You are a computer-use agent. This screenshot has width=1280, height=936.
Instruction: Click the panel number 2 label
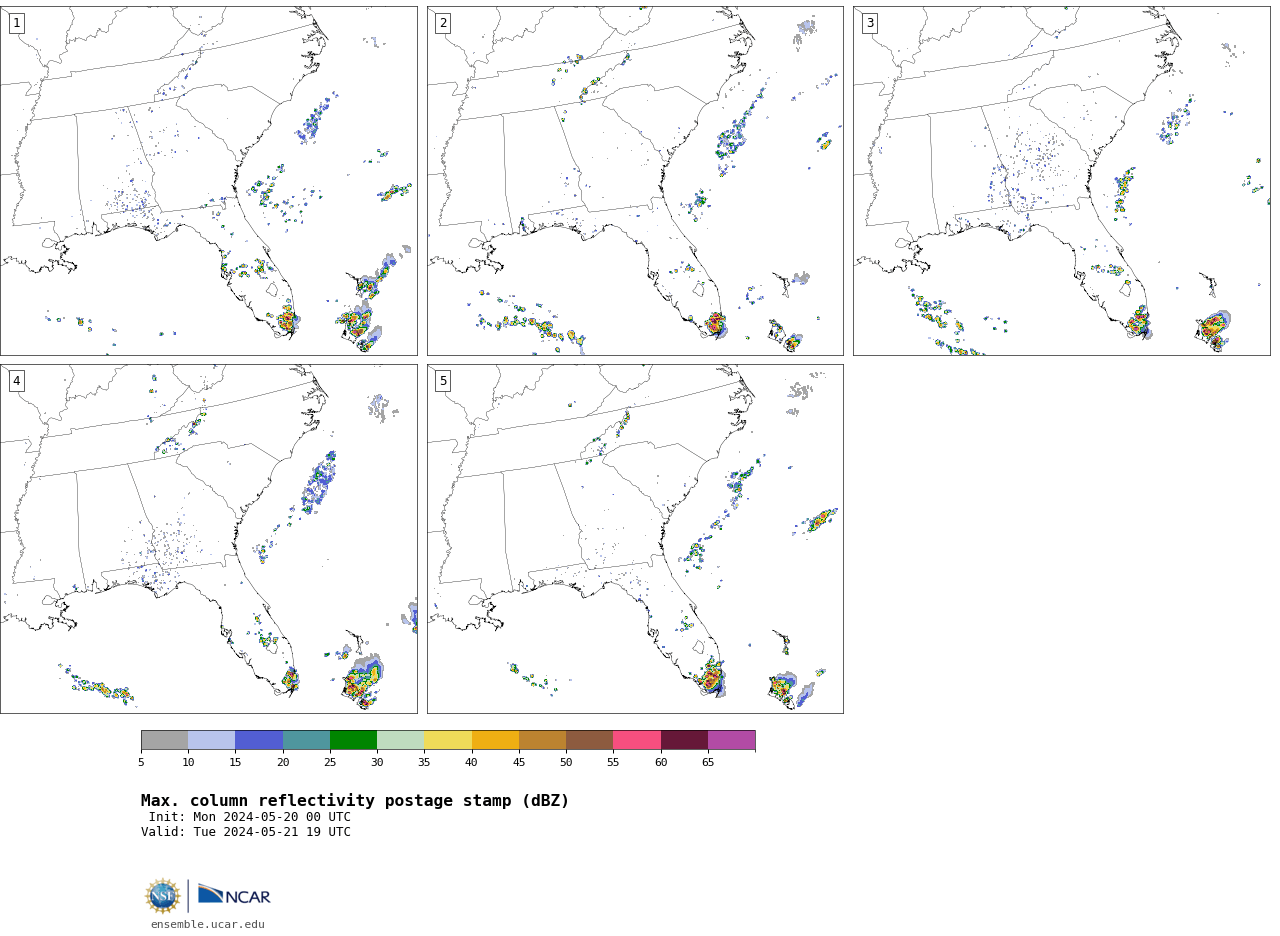point(443,23)
